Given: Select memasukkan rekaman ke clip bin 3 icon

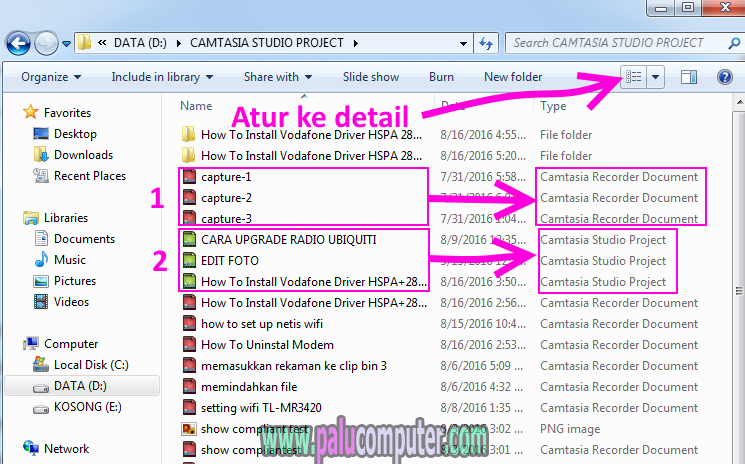Looking at the screenshot, I should 189,365.
